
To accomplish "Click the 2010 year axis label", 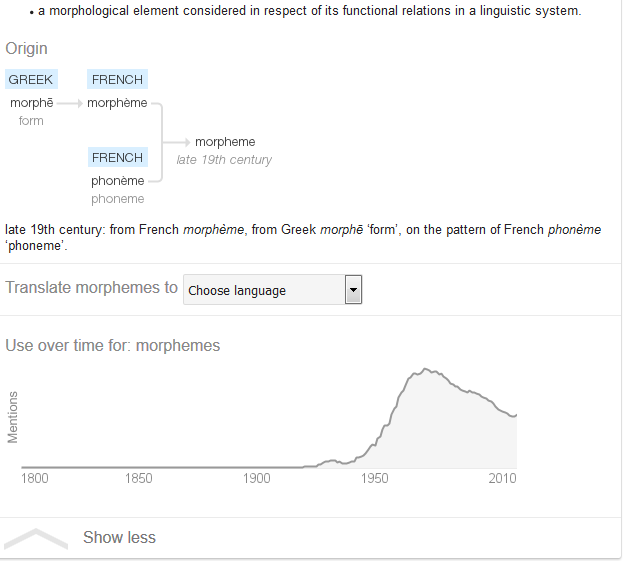I will point(502,479).
